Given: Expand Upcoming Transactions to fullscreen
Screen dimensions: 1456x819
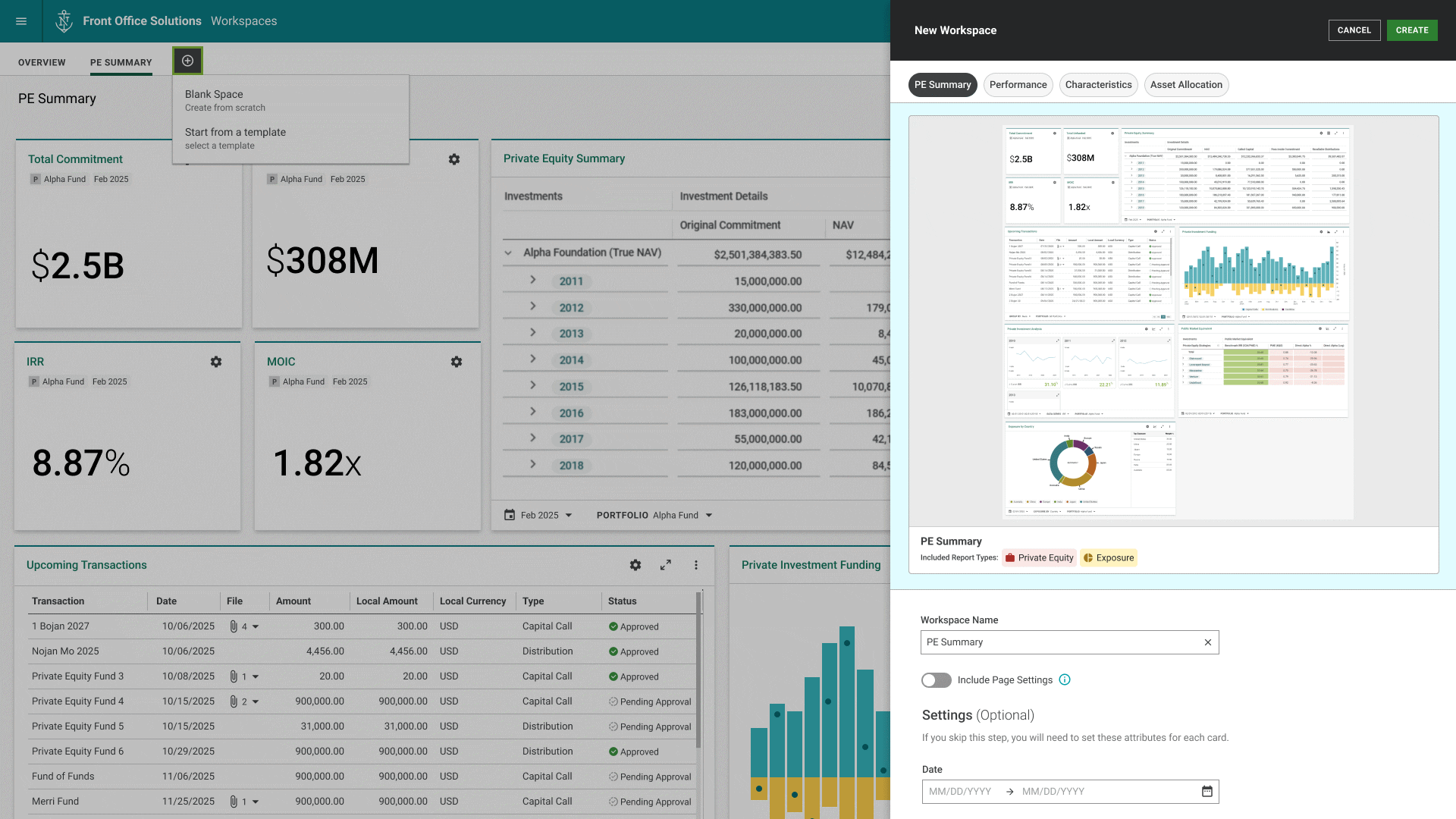Looking at the screenshot, I should coord(665,565).
